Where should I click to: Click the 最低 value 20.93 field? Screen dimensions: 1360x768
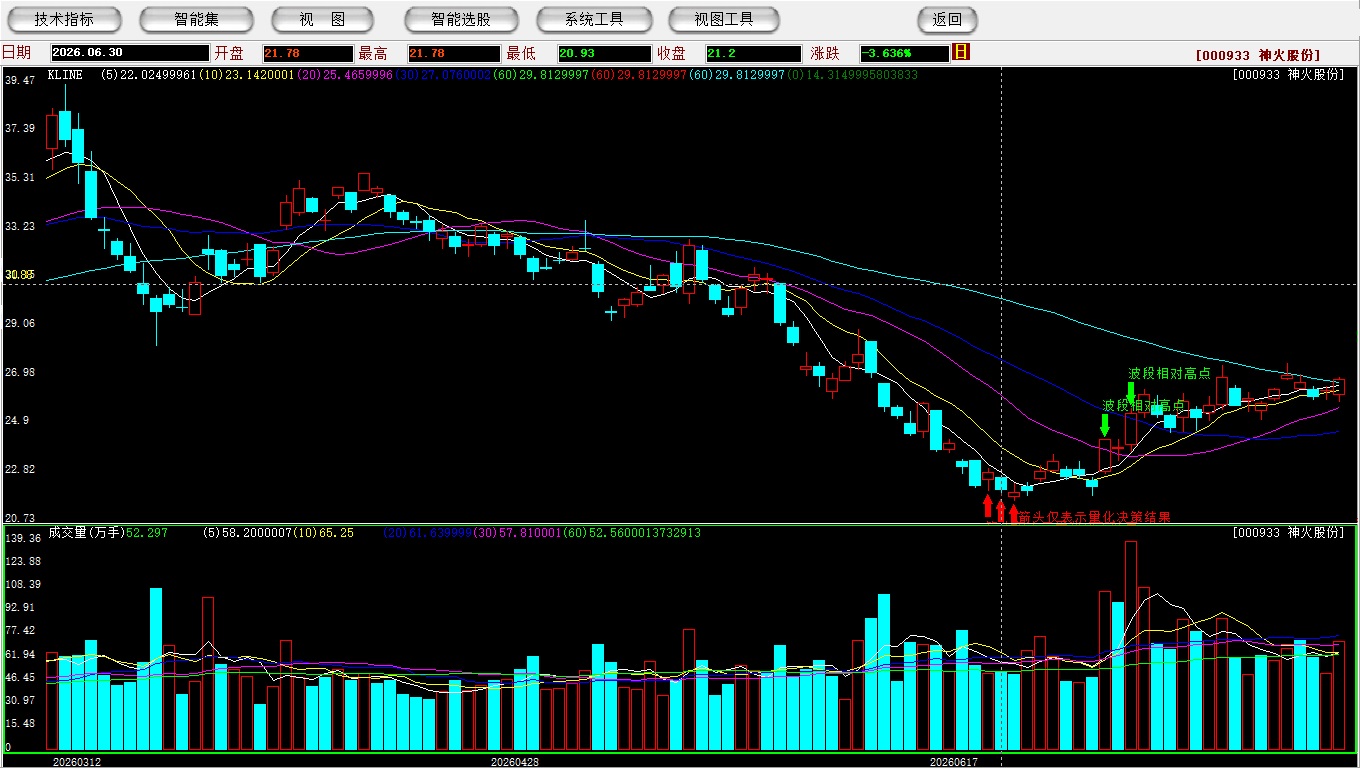(604, 53)
